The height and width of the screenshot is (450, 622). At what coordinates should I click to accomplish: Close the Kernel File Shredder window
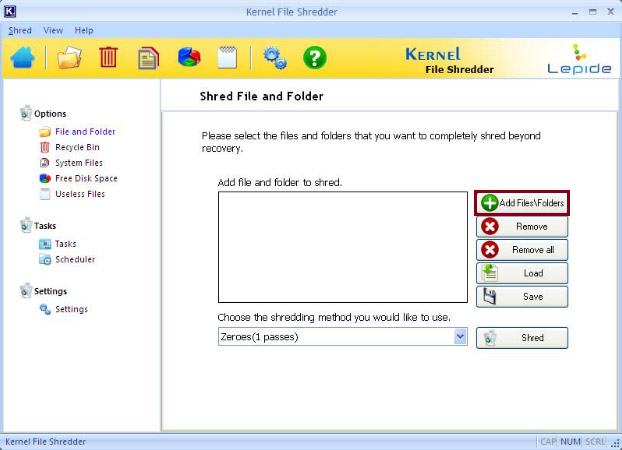pyautogui.click(x=611, y=12)
